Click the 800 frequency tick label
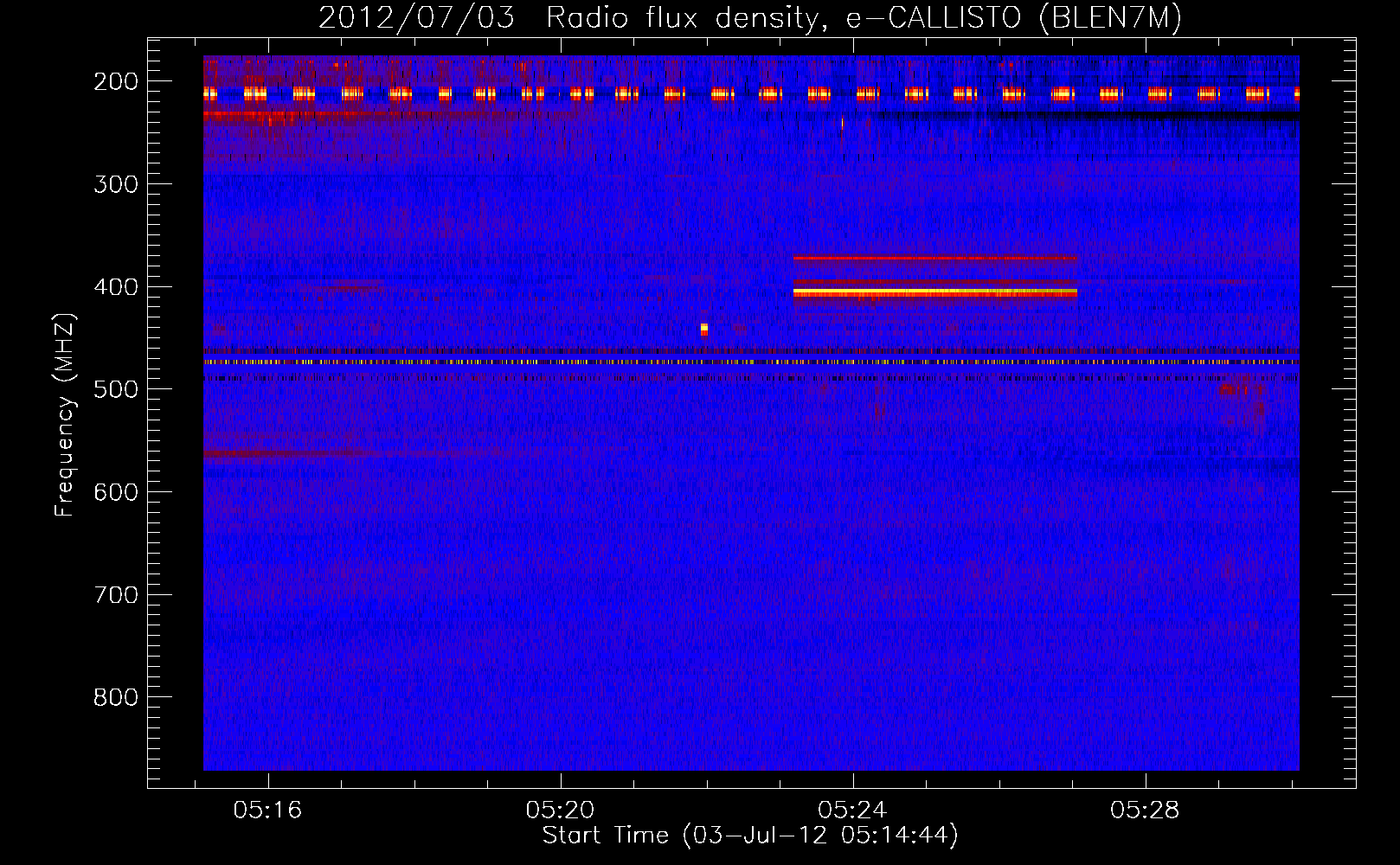This screenshot has height=865, width=1400. (116, 697)
